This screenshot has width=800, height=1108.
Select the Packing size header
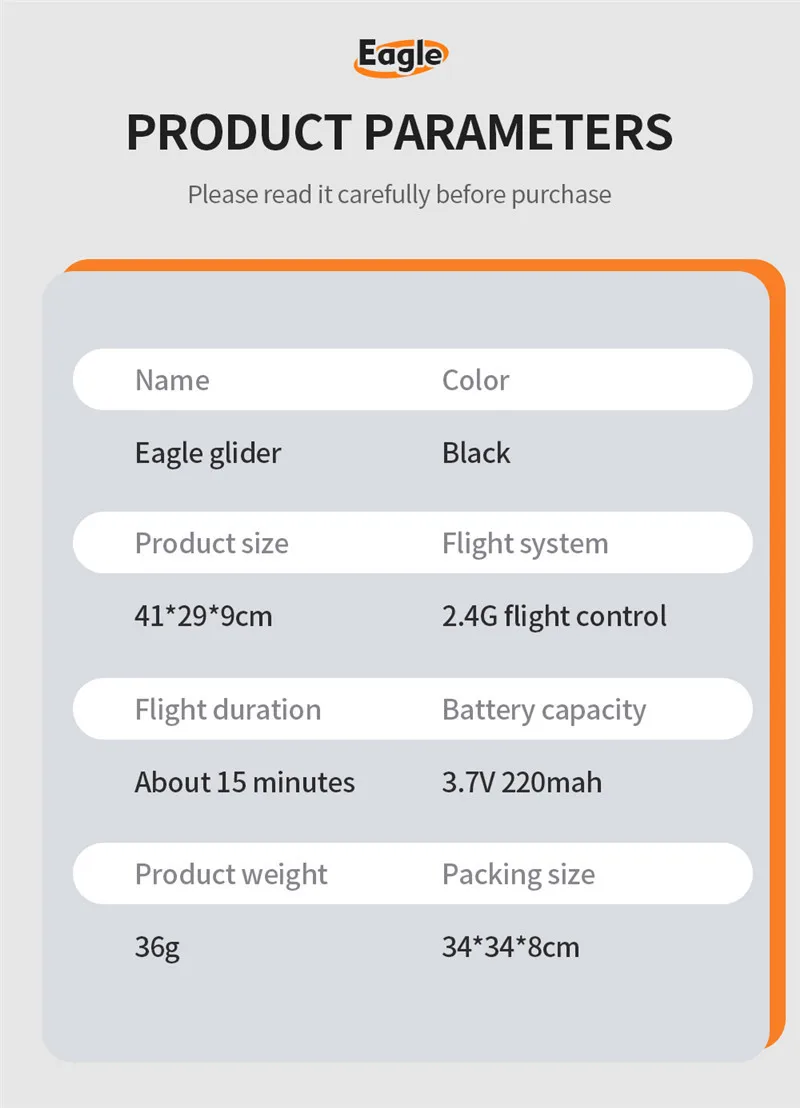[518, 875]
